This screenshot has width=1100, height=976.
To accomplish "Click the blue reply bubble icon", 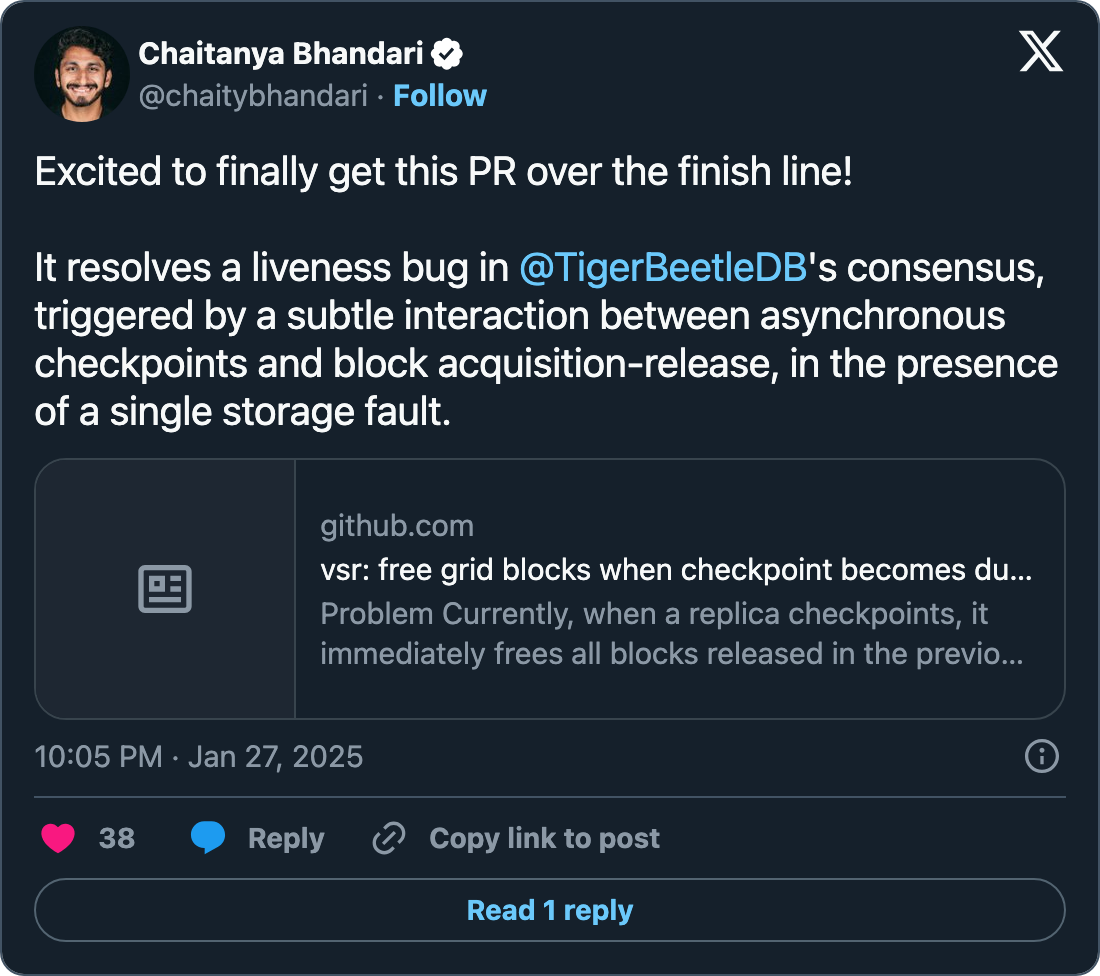I will 208,838.
